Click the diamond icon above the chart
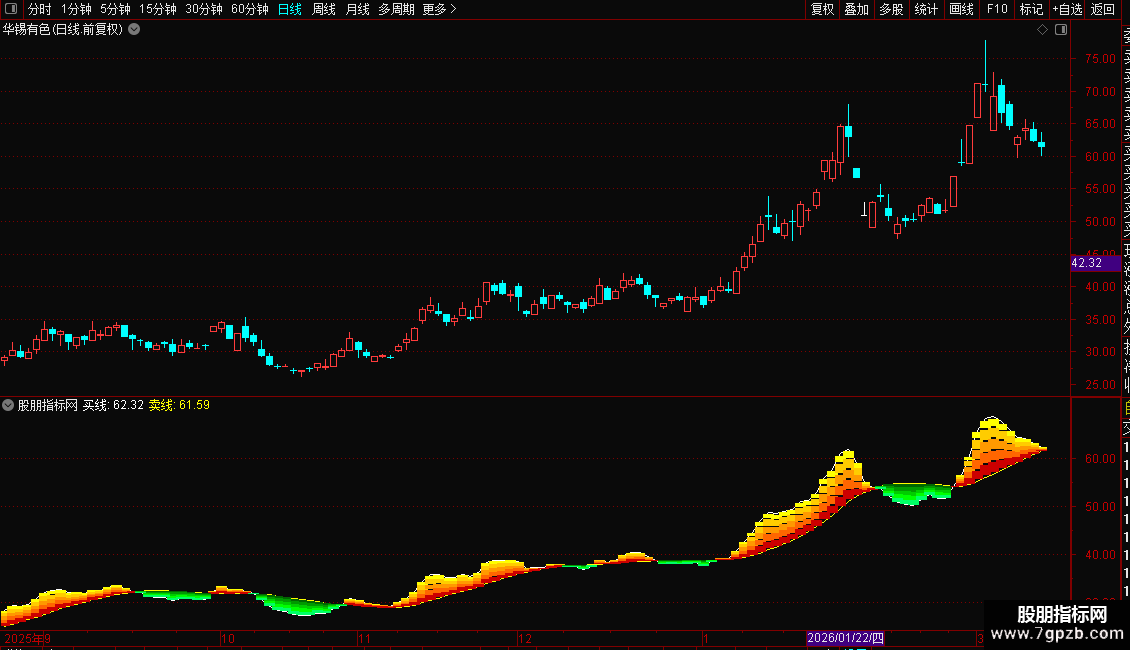This screenshot has width=1130, height=650. click(1042, 30)
